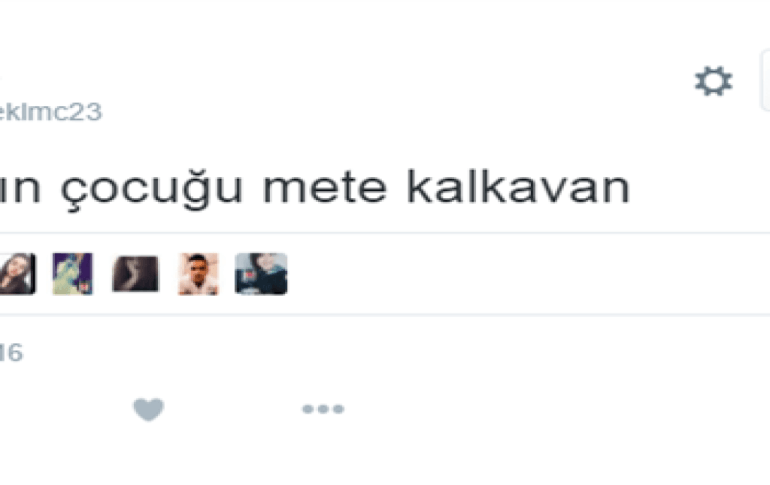Open the sunglasses man liker avatar
Viewport: 770px width, 485px height.
(x=198, y=274)
